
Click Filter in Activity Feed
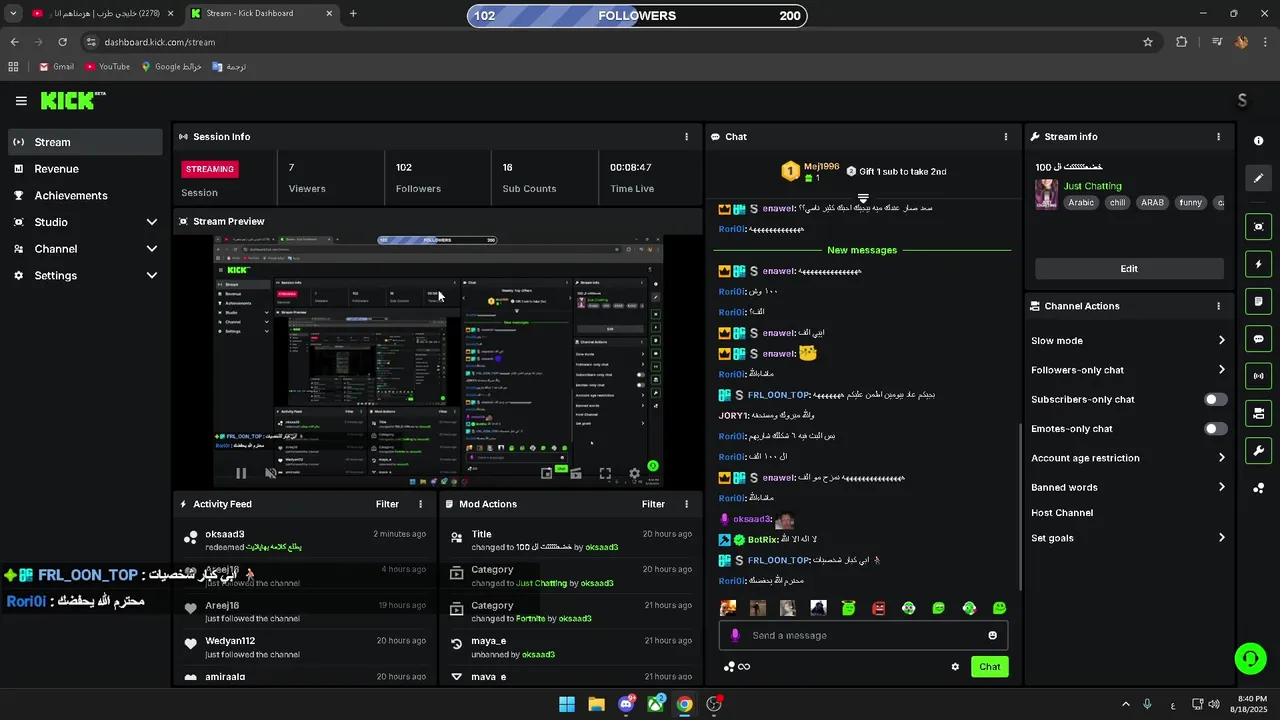[x=387, y=504]
